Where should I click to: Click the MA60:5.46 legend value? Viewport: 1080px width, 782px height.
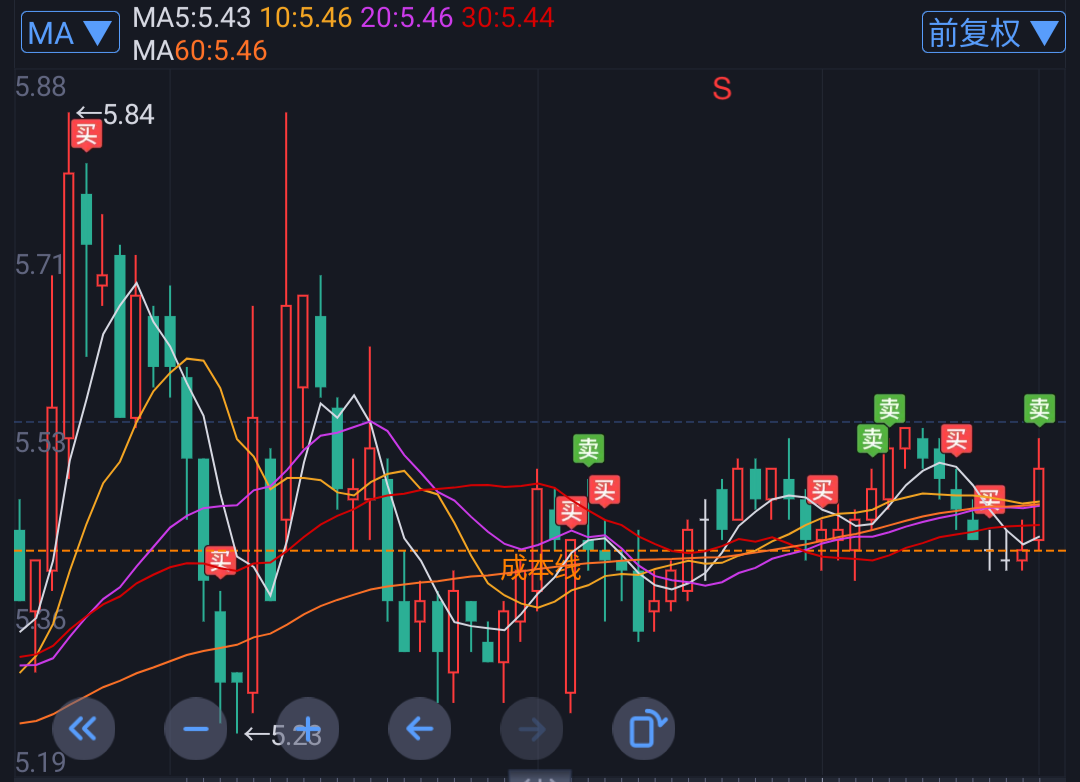click(199, 50)
